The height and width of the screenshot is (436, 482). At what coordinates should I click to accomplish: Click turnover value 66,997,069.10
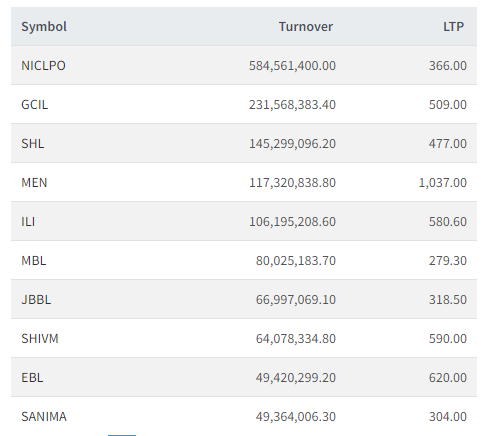296,300
